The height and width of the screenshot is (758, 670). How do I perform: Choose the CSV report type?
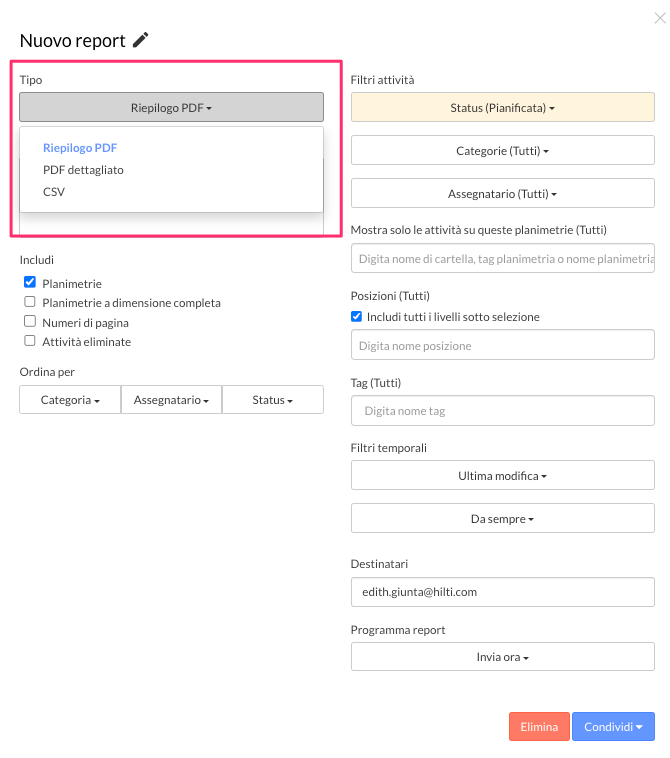click(54, 192)
